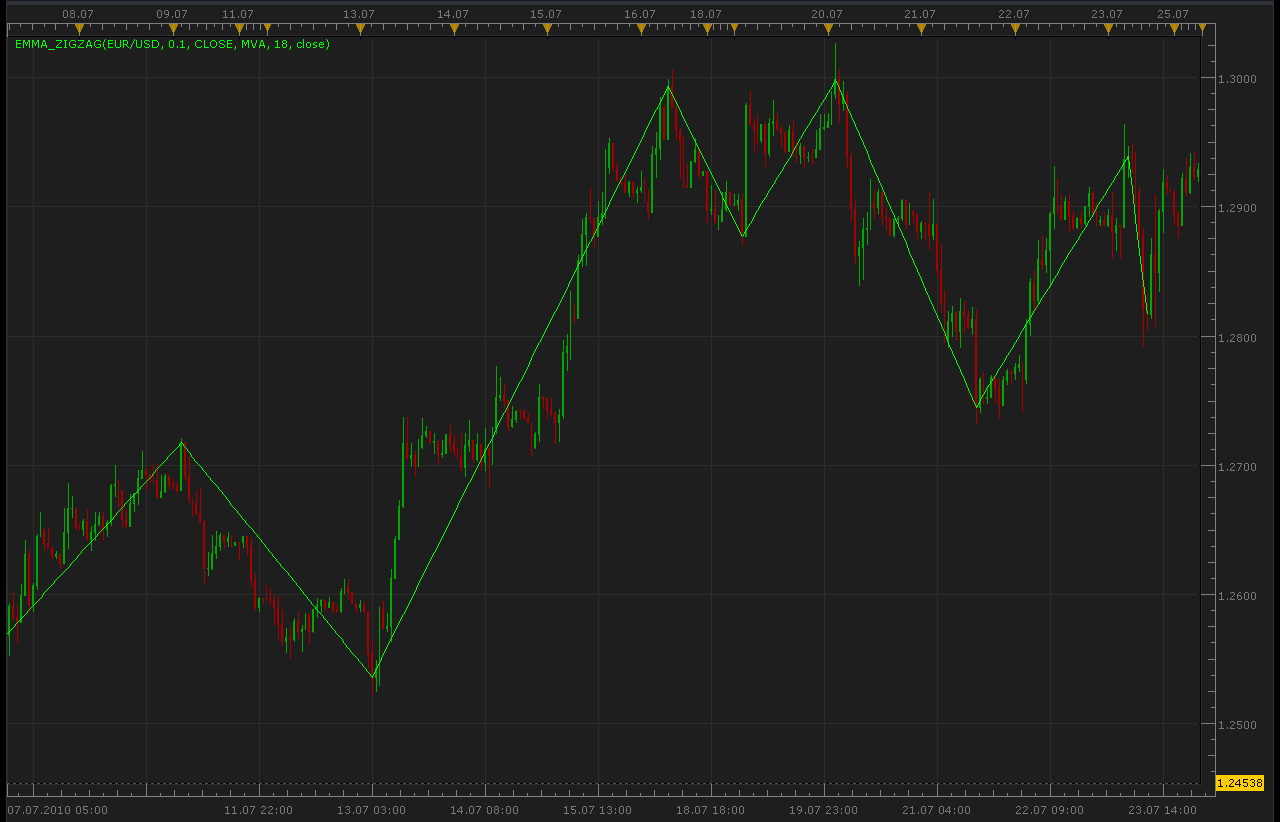Click the 1.2900 price level on axis
Viewport: 1280px width, 822px height.
point(1237,208)
